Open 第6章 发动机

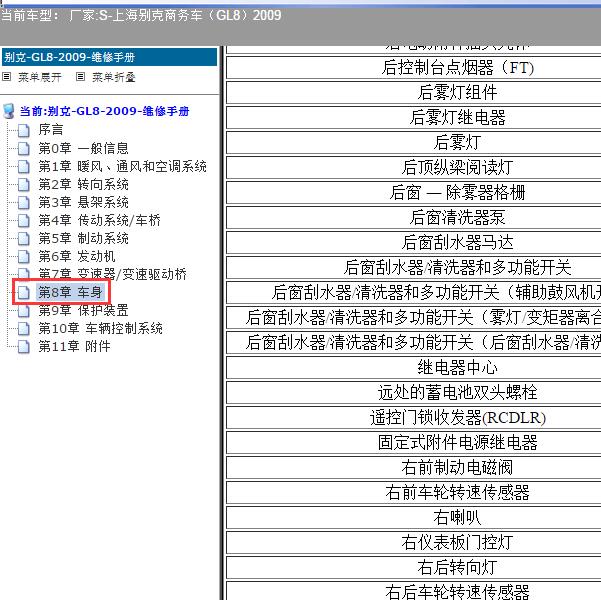tap(77, 256)
